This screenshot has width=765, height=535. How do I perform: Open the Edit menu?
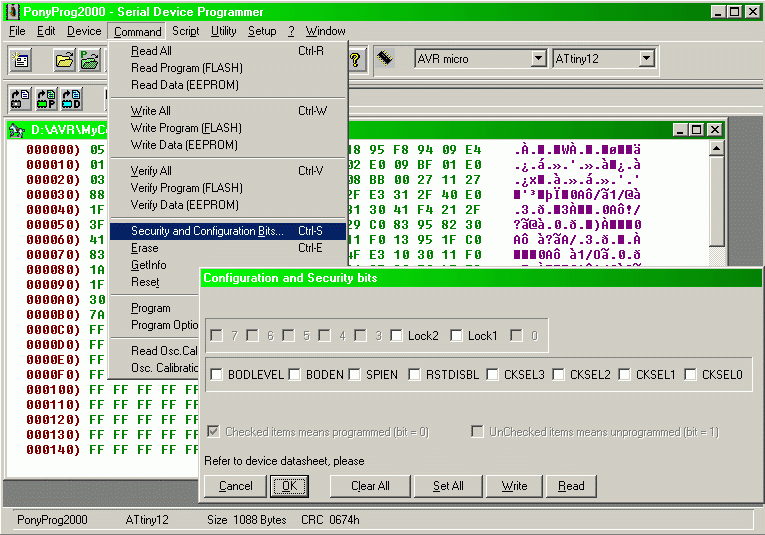click(x=46, y=31)
